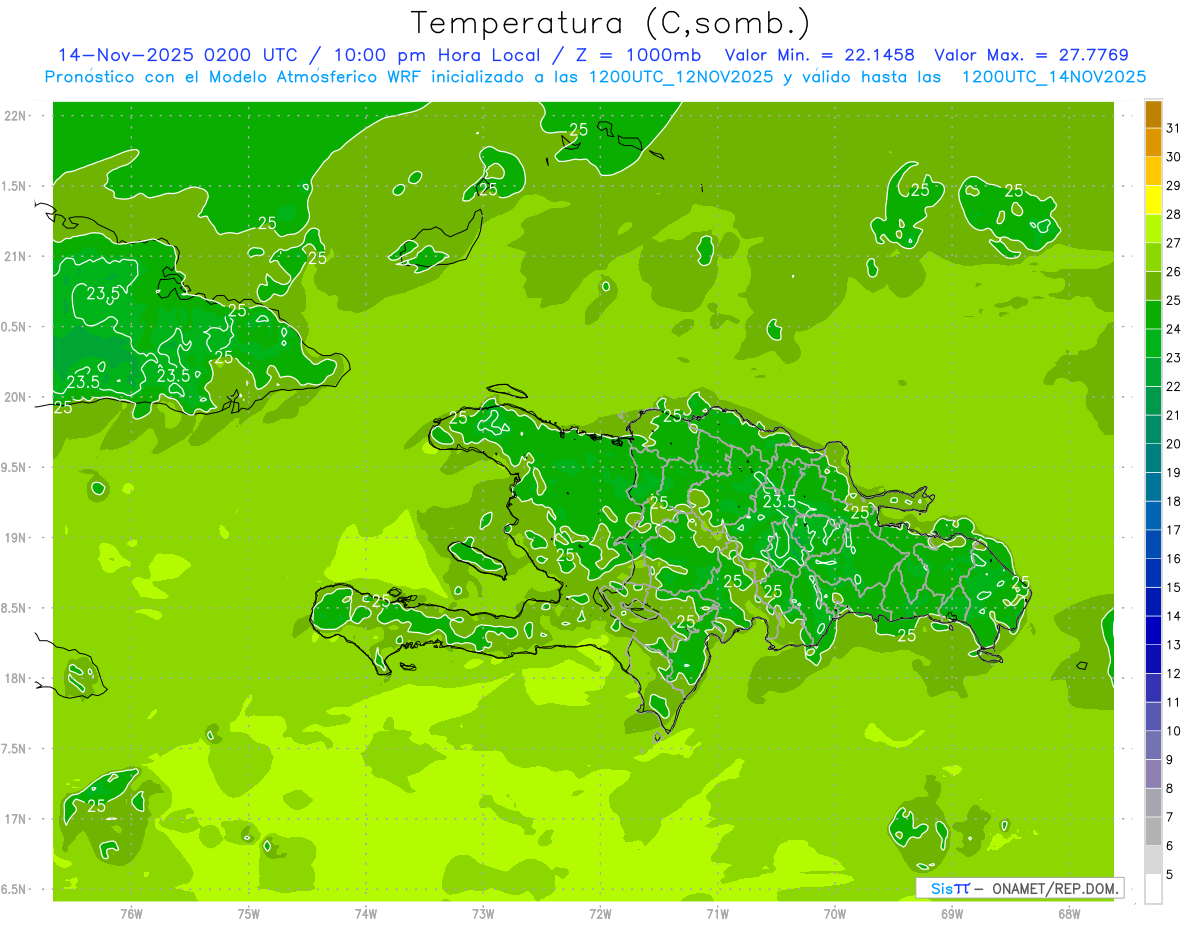This screenshot has width=1200, height=927.
Task: Click the "21N" latitude label
Action: 16,256
